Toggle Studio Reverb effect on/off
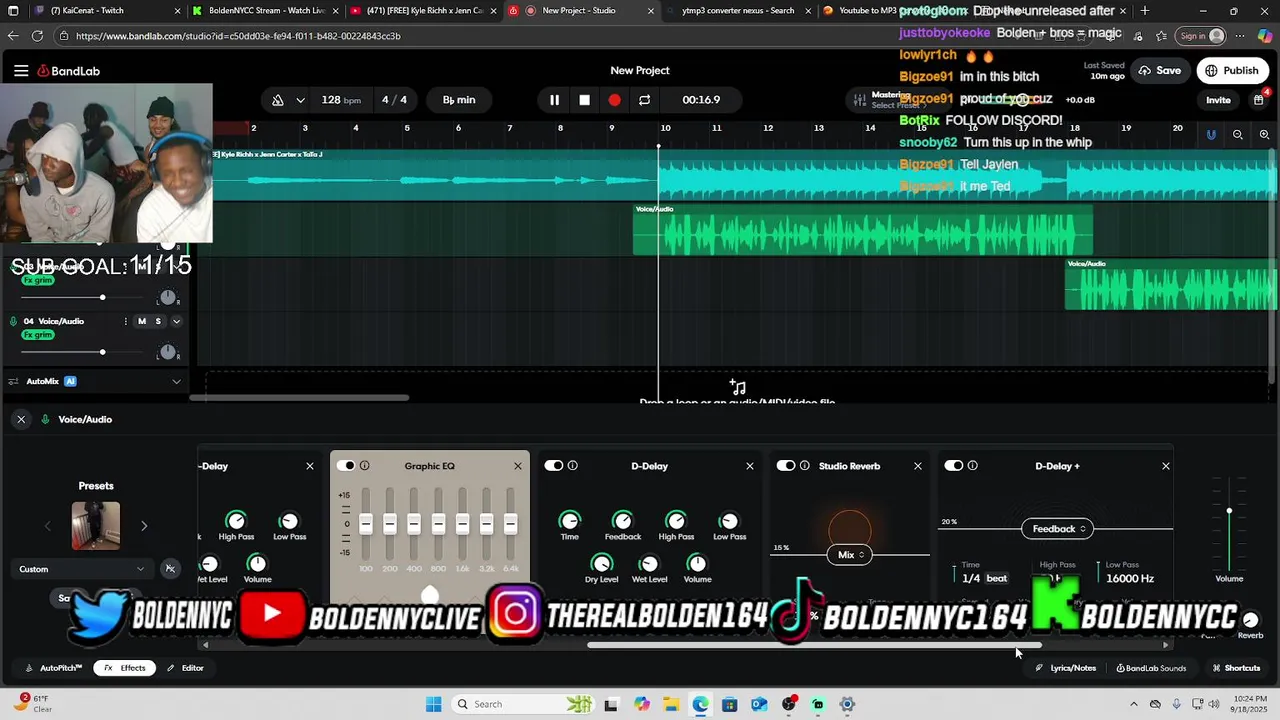This screenshot has height=720, width=1280. [x=786, y=466]
